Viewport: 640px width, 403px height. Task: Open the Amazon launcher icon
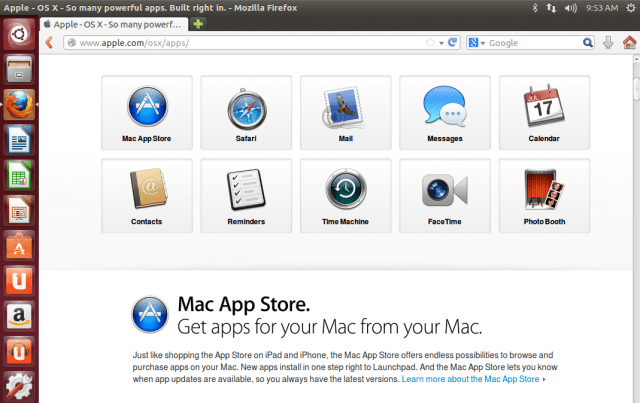(19, 316)
